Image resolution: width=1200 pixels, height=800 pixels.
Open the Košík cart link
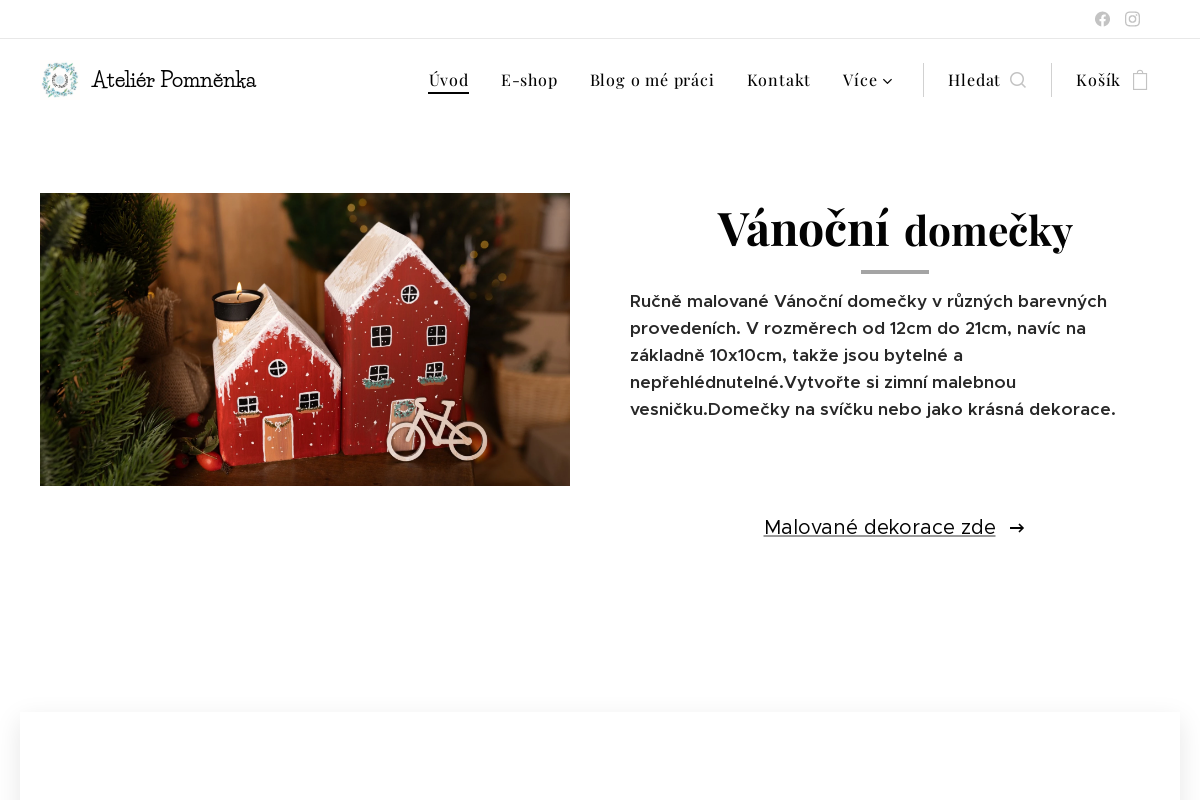coord(1098,80)
